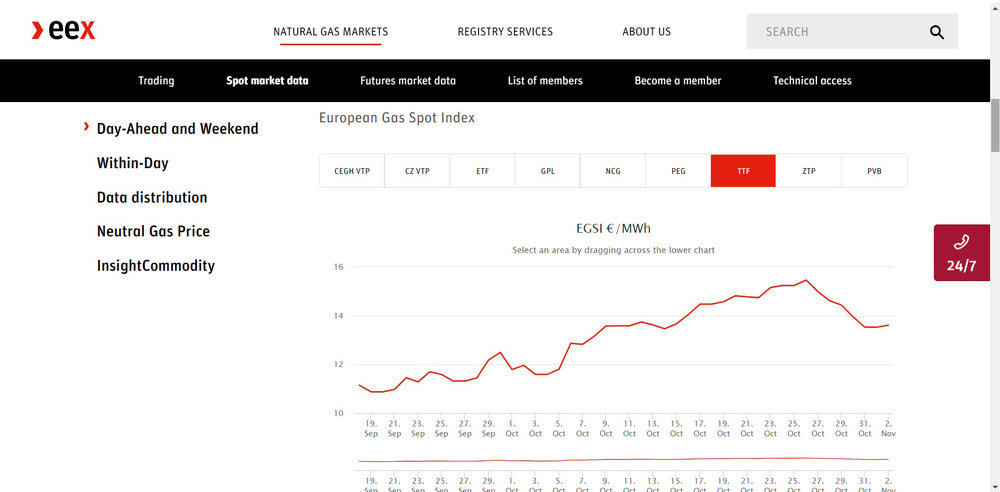Go to Become a member page
The image size is (1000, 492).
click(677, 81)
